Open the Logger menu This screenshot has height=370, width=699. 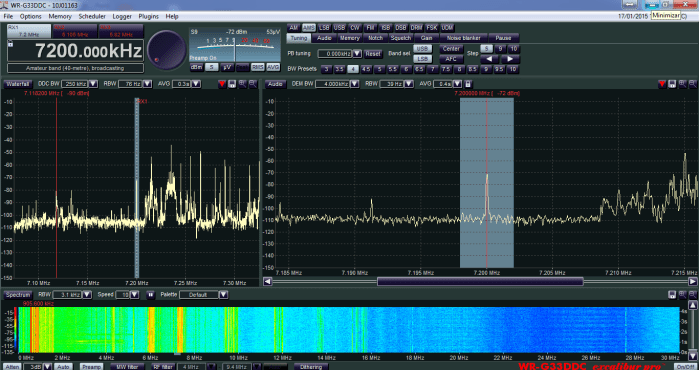[122, 16]
